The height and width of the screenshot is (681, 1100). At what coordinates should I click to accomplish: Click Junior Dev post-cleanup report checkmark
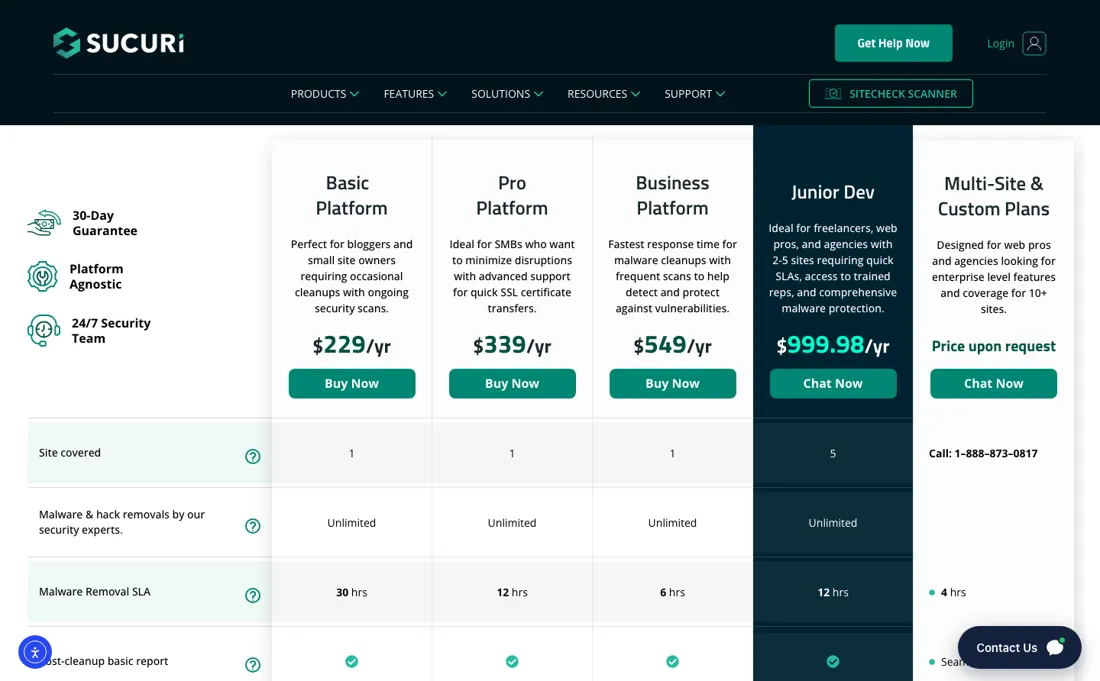pyautogui.click(x=833, y=661)
